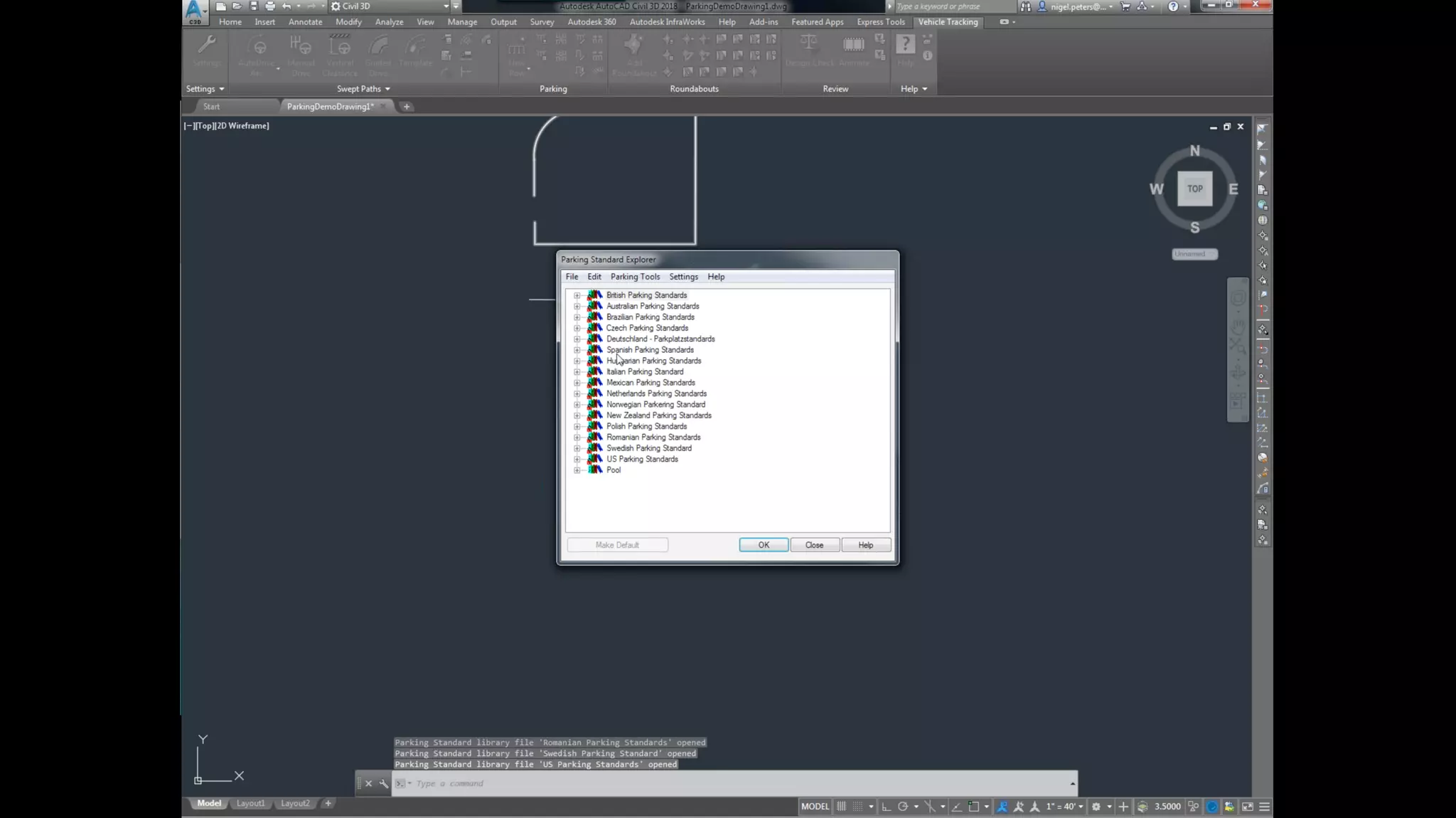The image size is (1456, 818).
Task: Expand the Pool tree node
Action: (x=577, y=470)
